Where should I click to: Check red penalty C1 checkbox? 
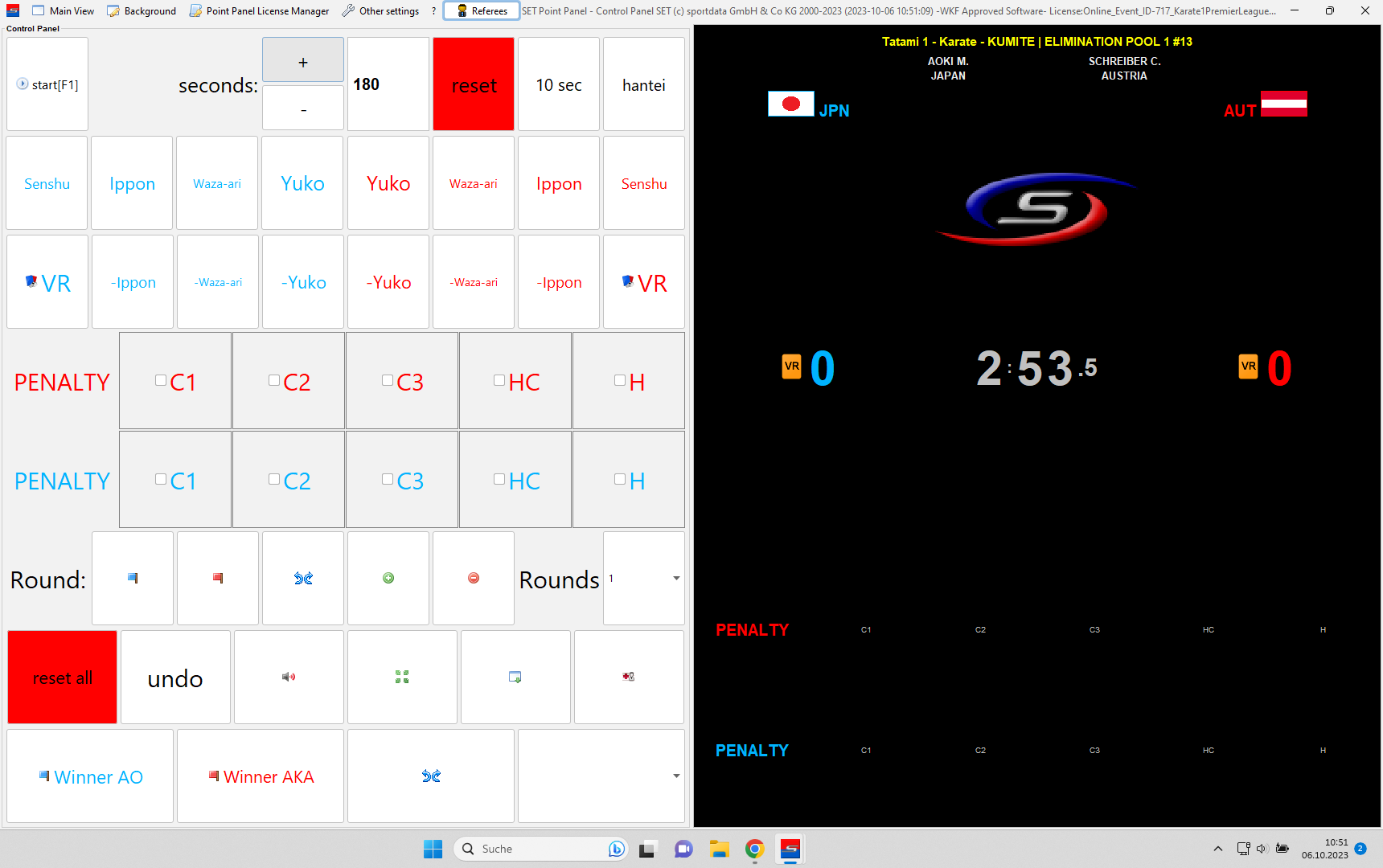[161, 381]
